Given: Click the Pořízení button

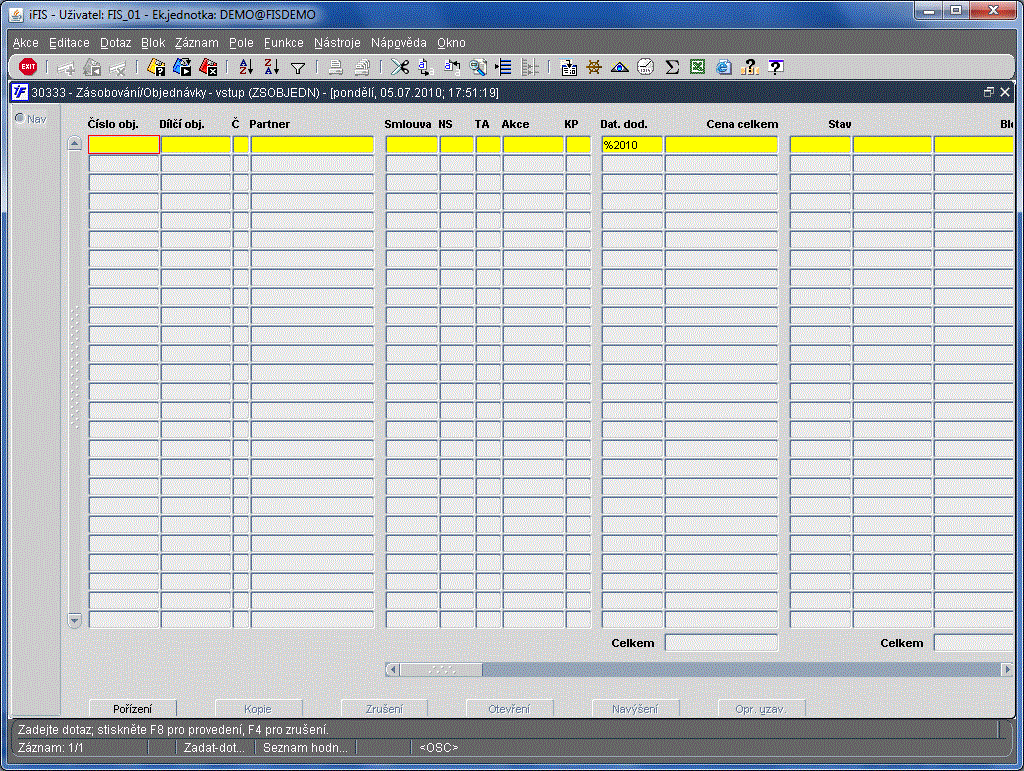Looking at the screenshot, I should click(133, 708).
